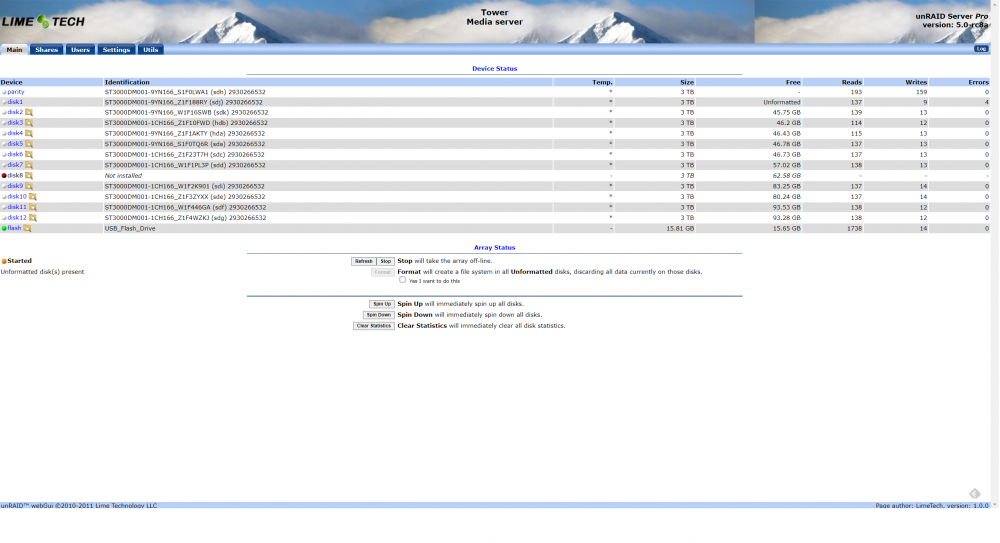Open the browse folder icon for disk4
The height and width of the screenshot is (543, 1000).
(x=29, y=133)
